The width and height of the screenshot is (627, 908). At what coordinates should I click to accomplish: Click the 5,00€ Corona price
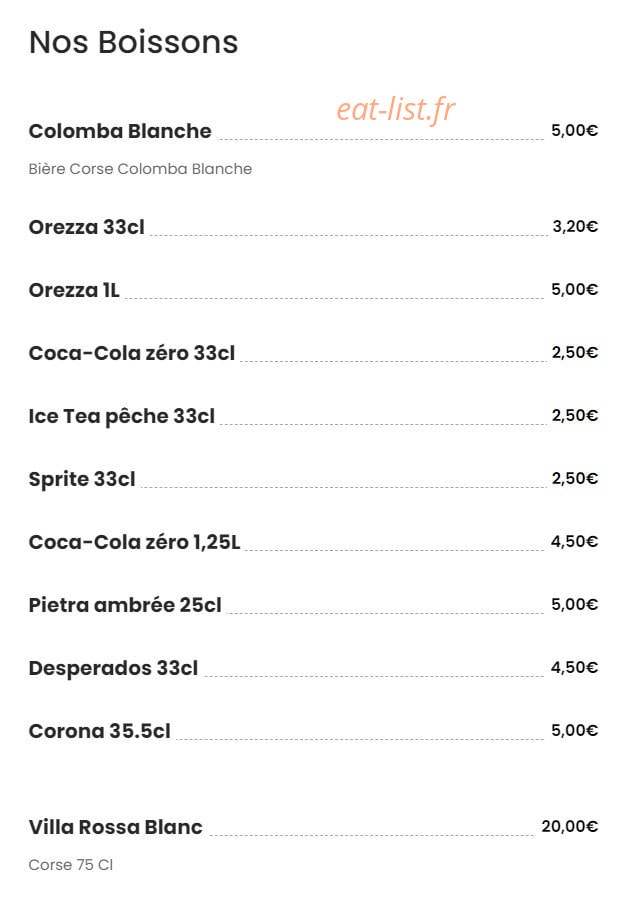click(574, 730)
